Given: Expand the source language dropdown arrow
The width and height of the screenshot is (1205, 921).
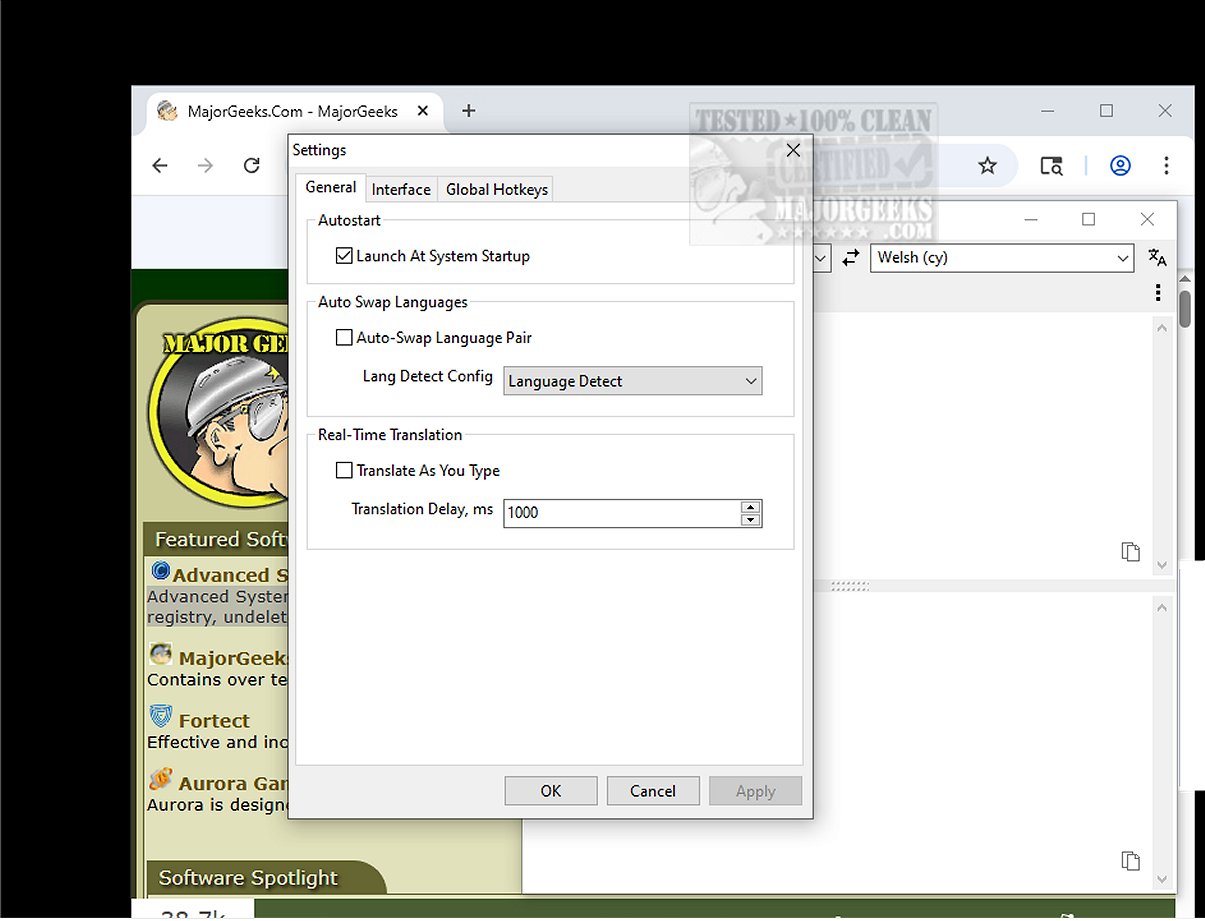Looking at the screenshot, I should click(821, 258).
